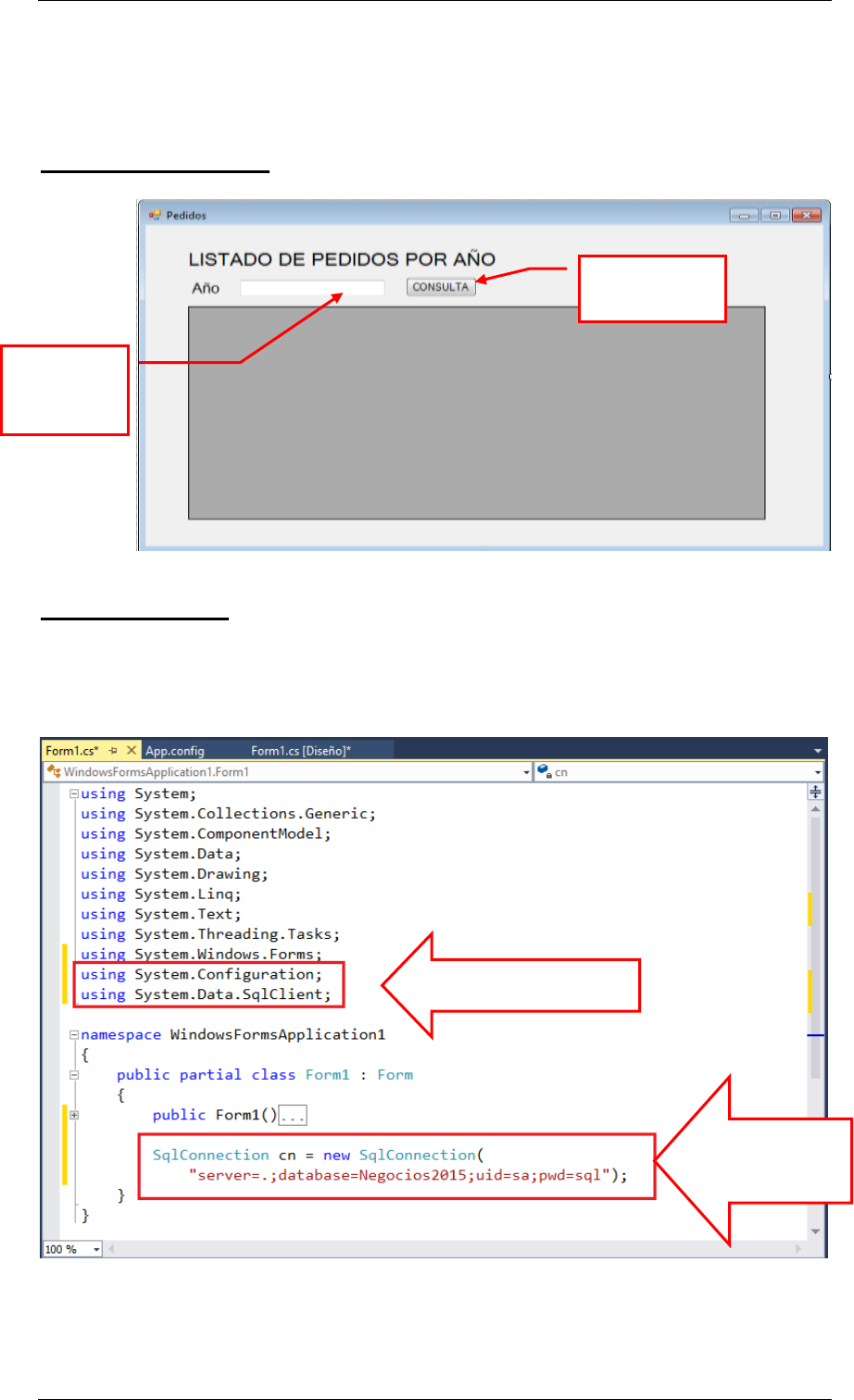The image size is (854, 1400).
Task: Click the first 'using System;' line
Action: pyautogui.click(x=139, y=794)
